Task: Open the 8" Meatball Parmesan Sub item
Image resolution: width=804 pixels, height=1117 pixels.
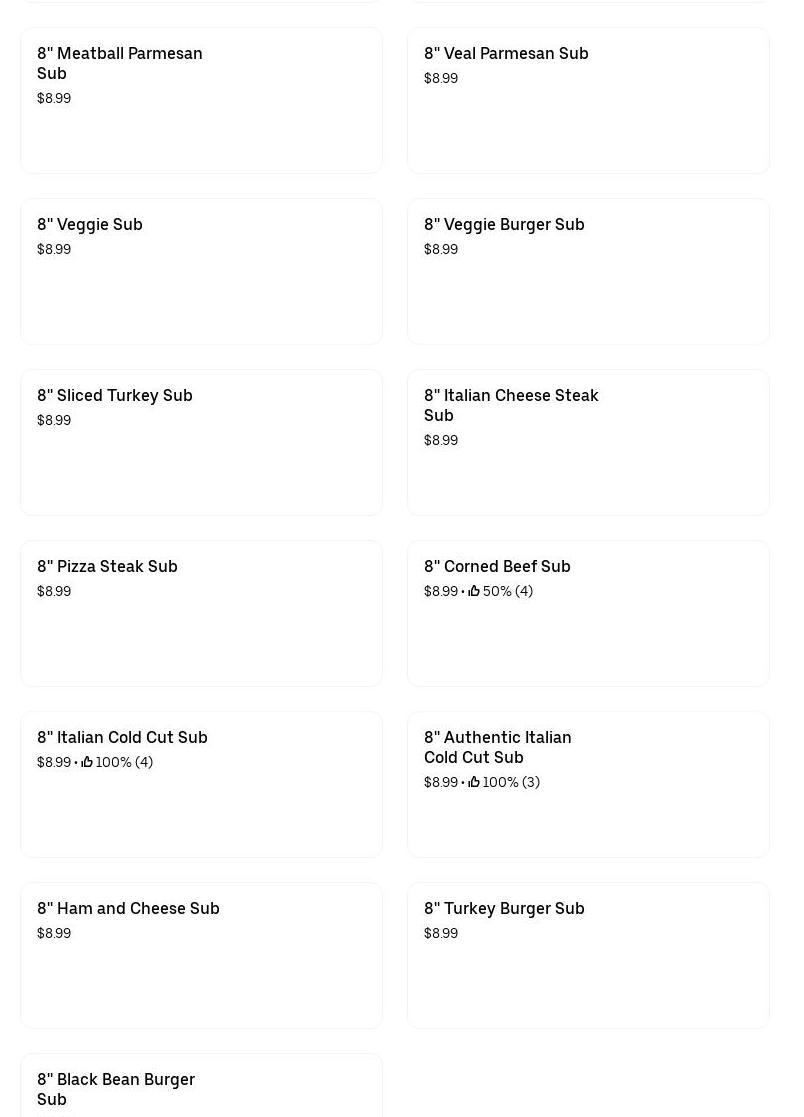Action: coord(120,63)
